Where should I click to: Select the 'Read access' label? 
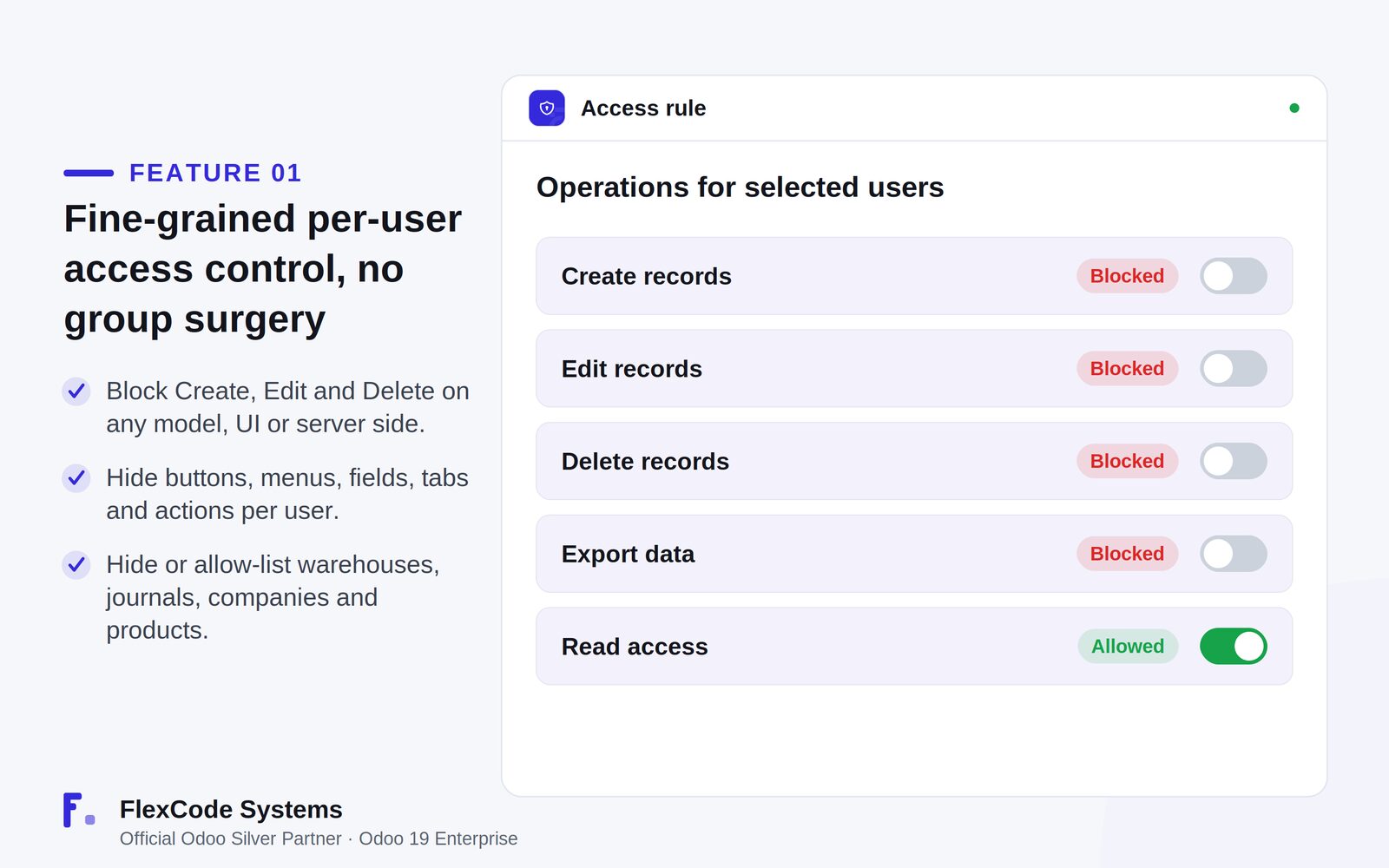(635, 647)
